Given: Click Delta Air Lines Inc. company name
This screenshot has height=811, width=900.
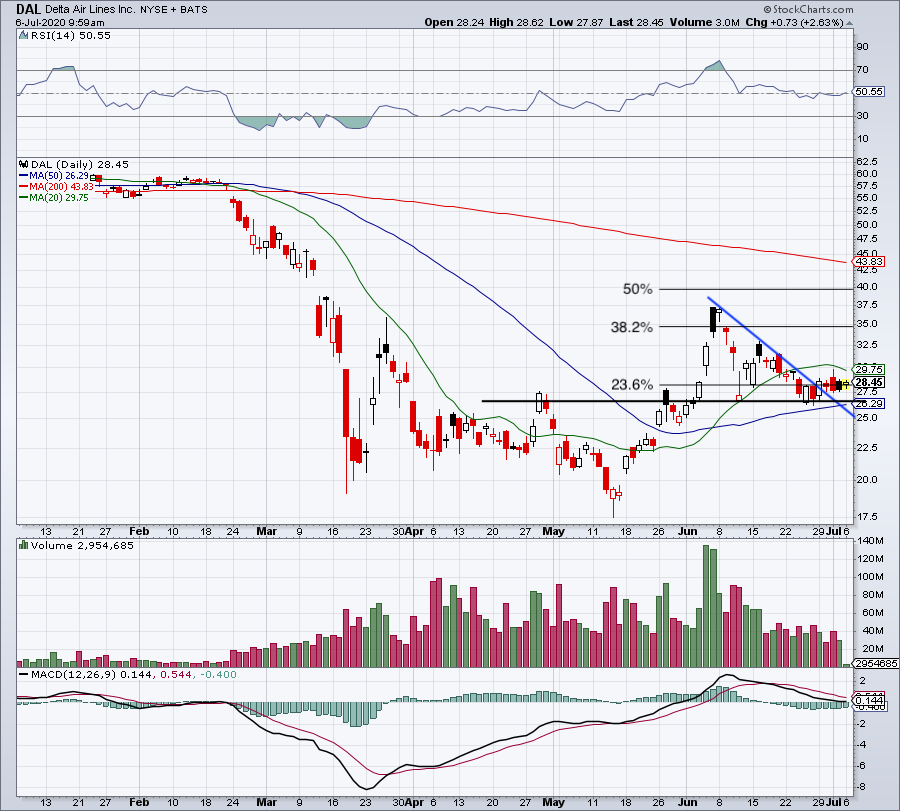Looking at the screenshot, I should pos(91,10).
